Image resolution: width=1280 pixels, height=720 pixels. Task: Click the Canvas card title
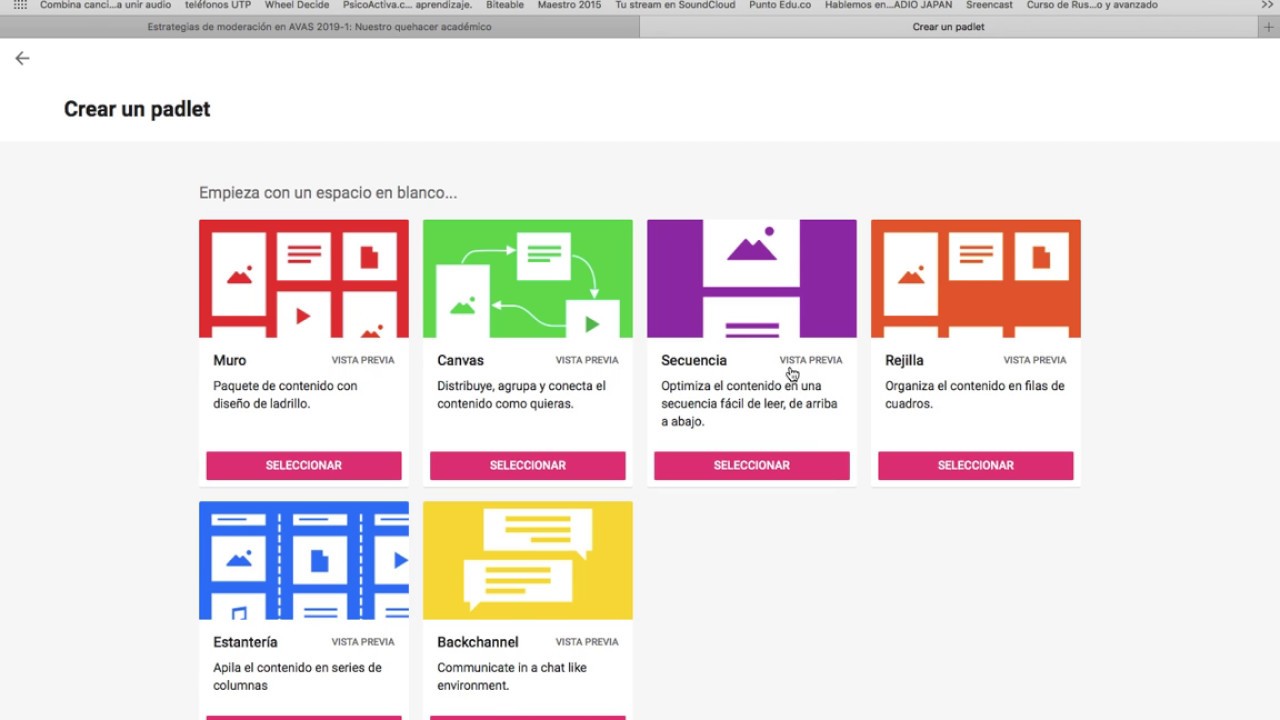(x=460, y=360)
